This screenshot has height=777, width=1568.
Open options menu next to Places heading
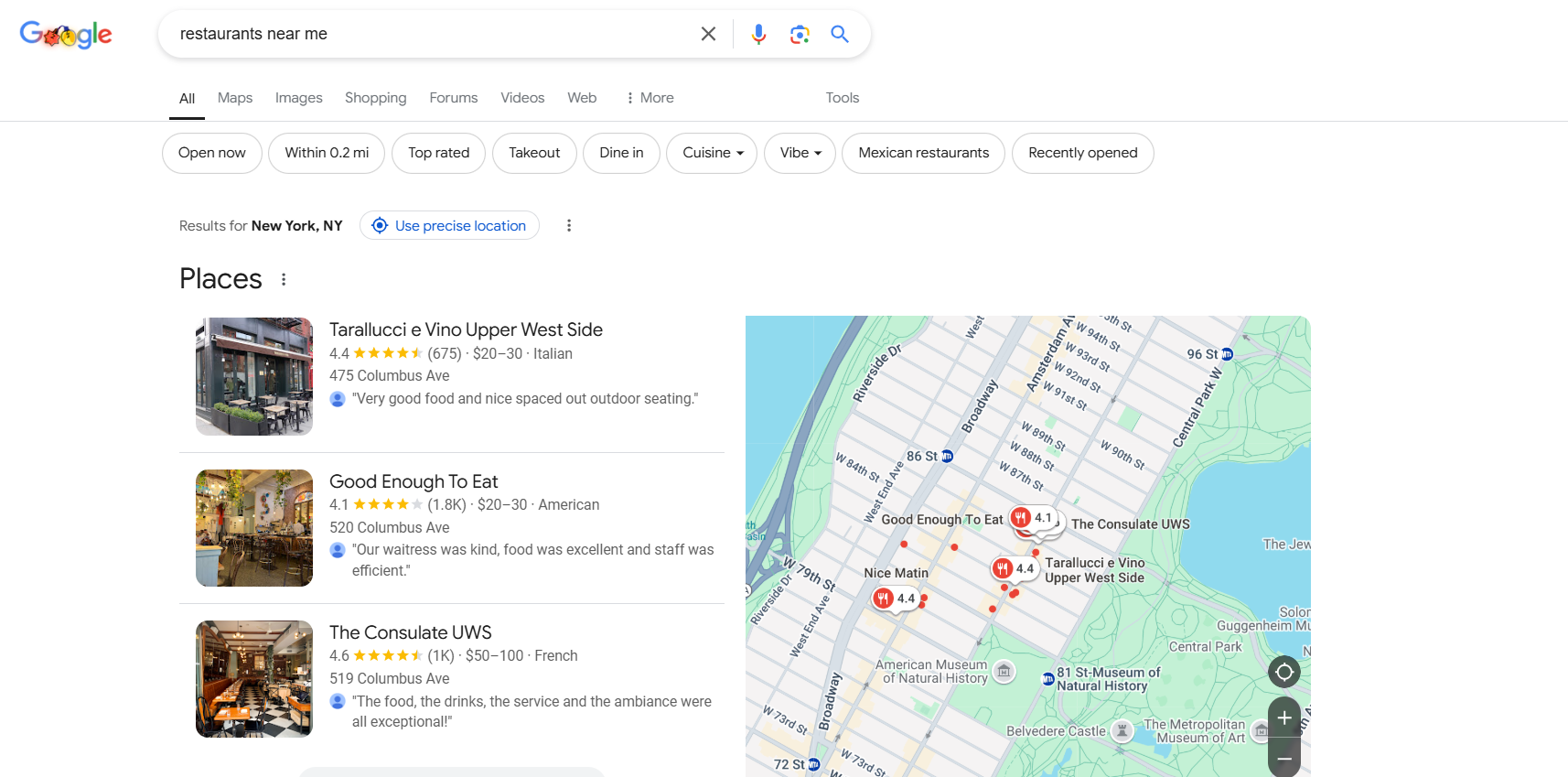pos(284,280)
